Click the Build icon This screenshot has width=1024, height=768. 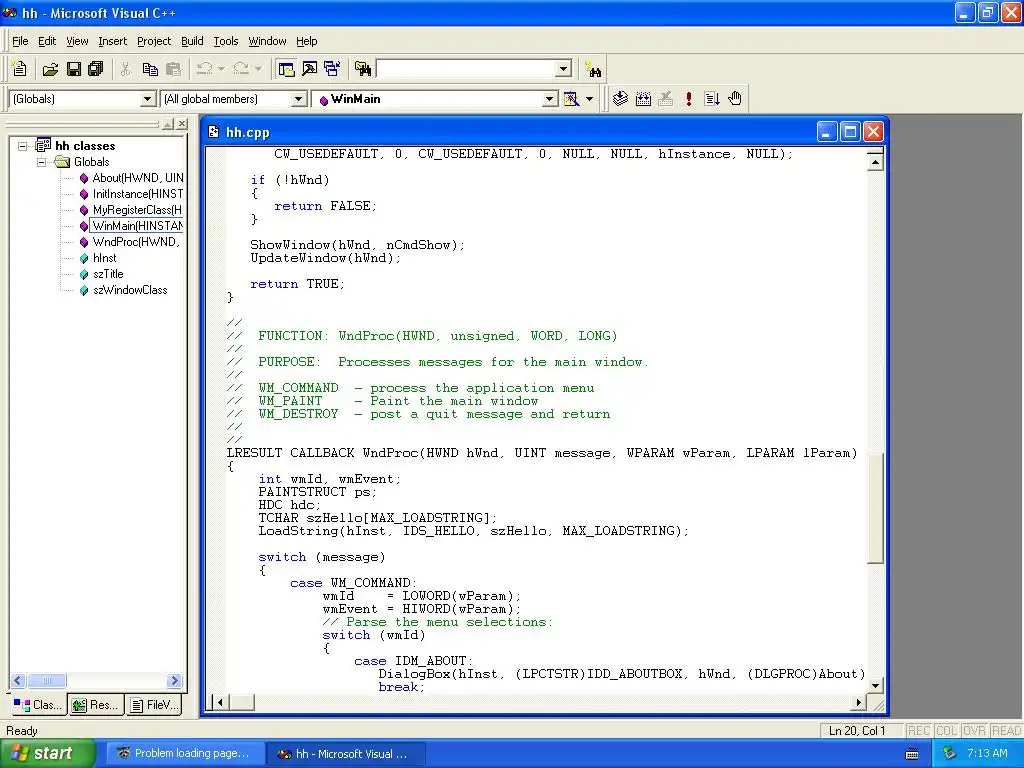pos(643,99)
